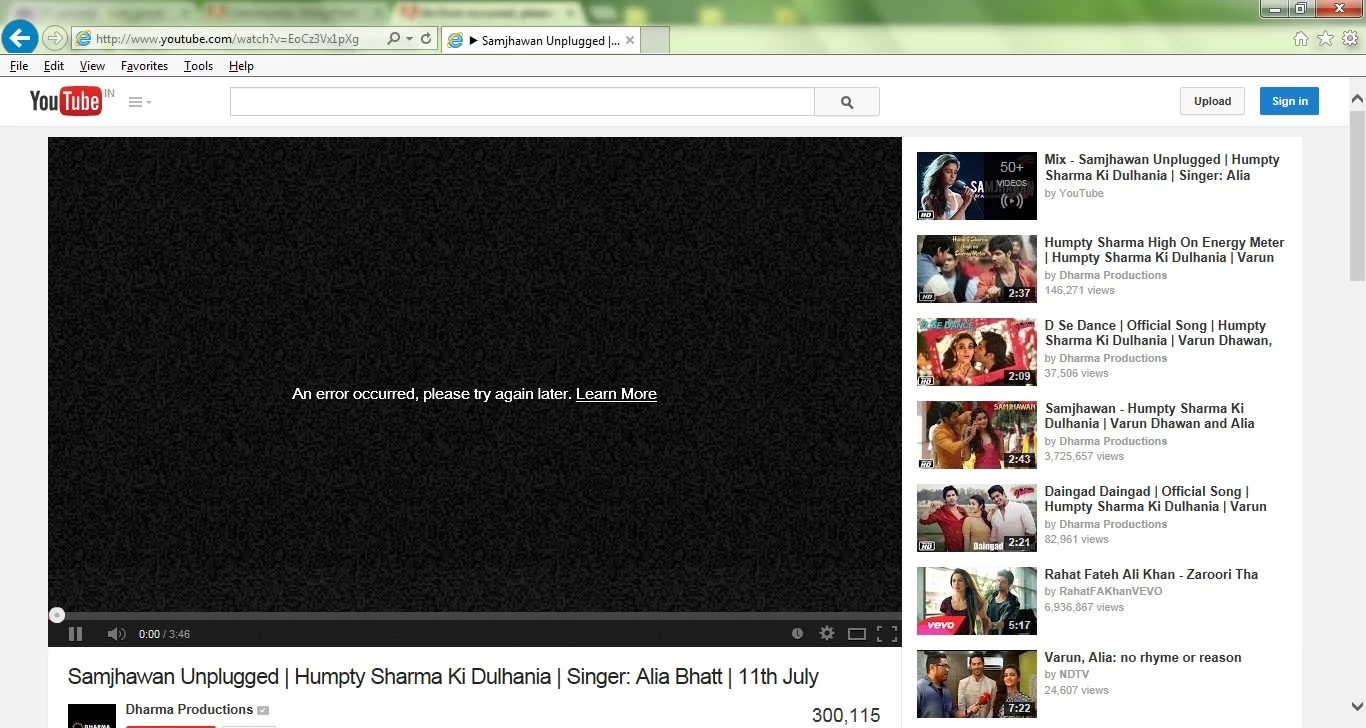Toggle theater mode player size

coord(857,634)
